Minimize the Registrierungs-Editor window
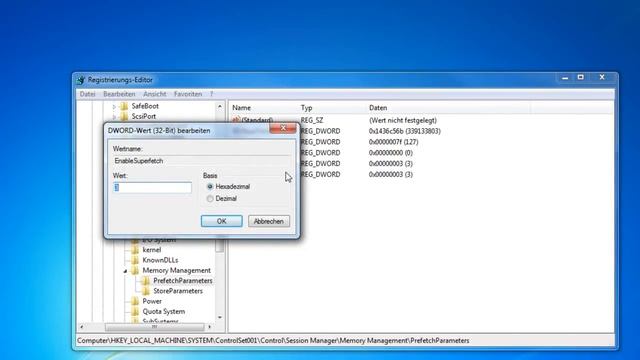This screenshot has width=640, height=360. pos(565,78)
